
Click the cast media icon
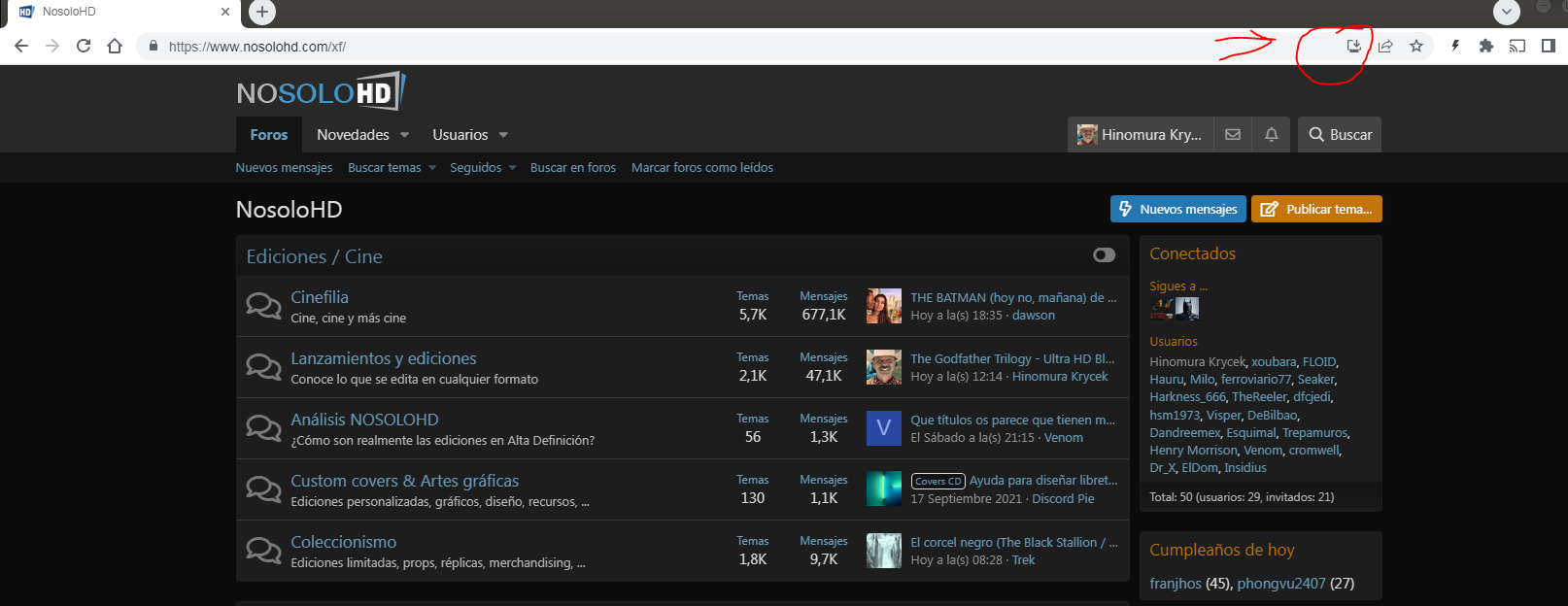point(1517,46)
